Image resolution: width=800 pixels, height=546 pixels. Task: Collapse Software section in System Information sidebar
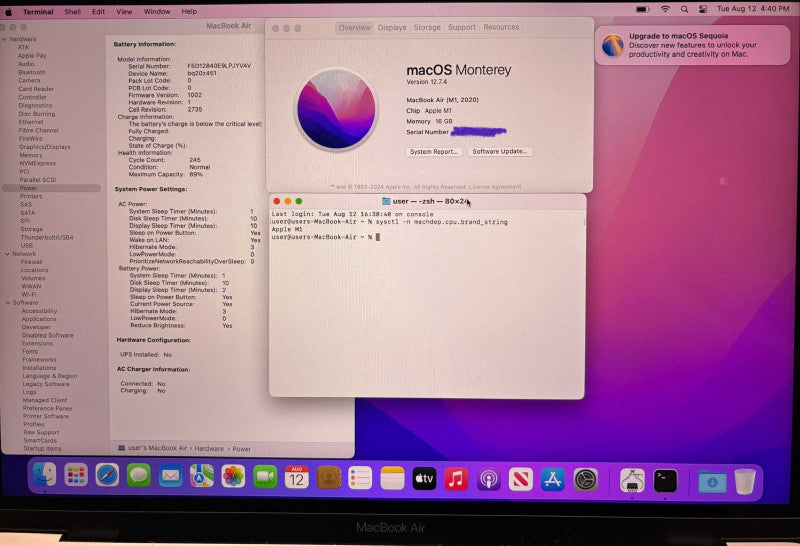coord(8,303)
